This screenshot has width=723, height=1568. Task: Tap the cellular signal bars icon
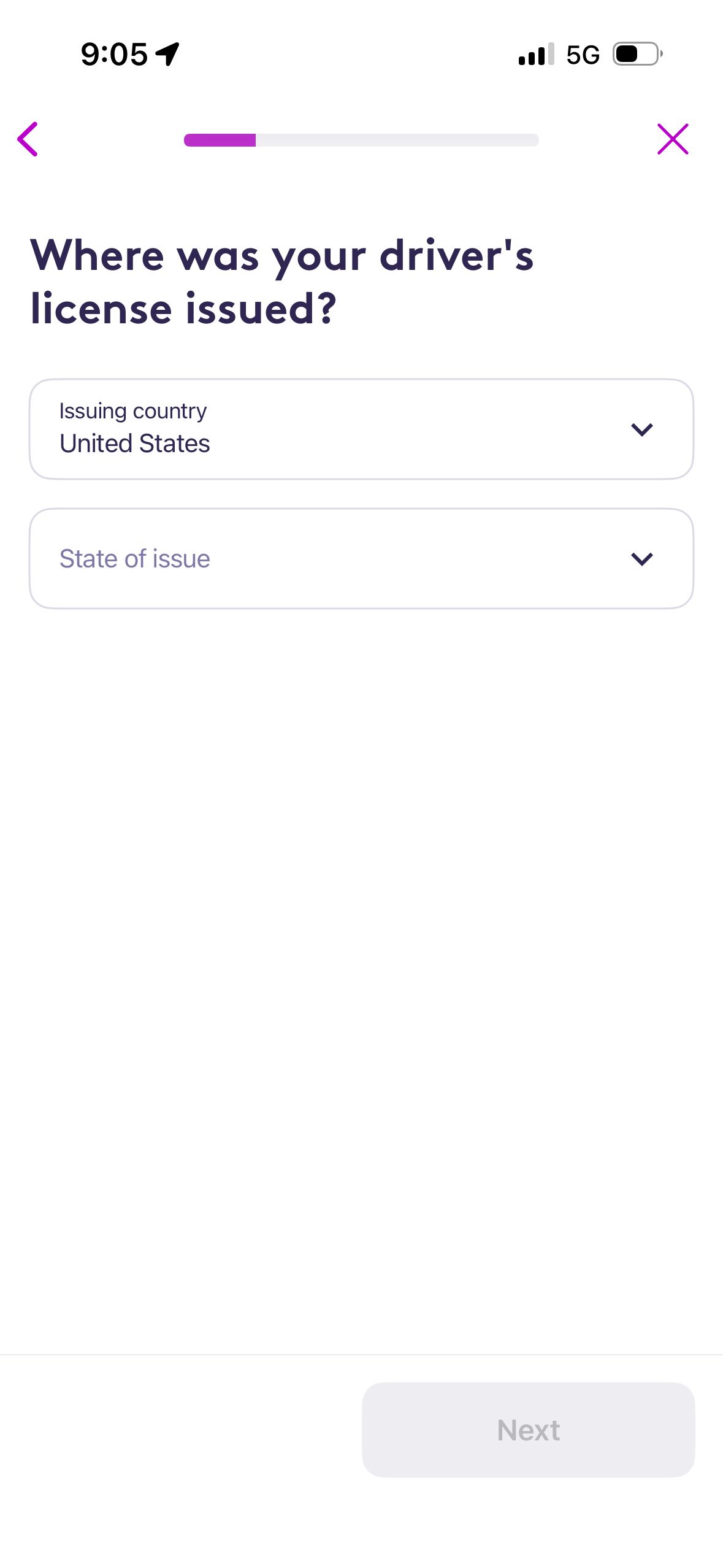(536, 54)
